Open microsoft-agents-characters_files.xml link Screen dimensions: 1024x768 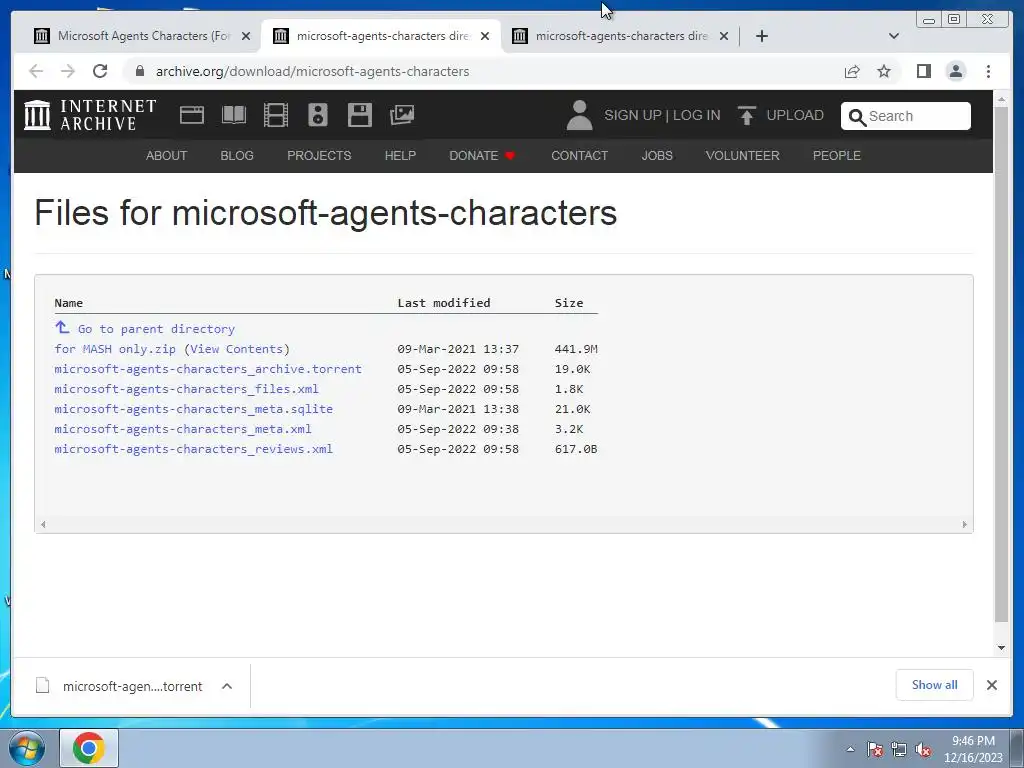tap(186, 389)
